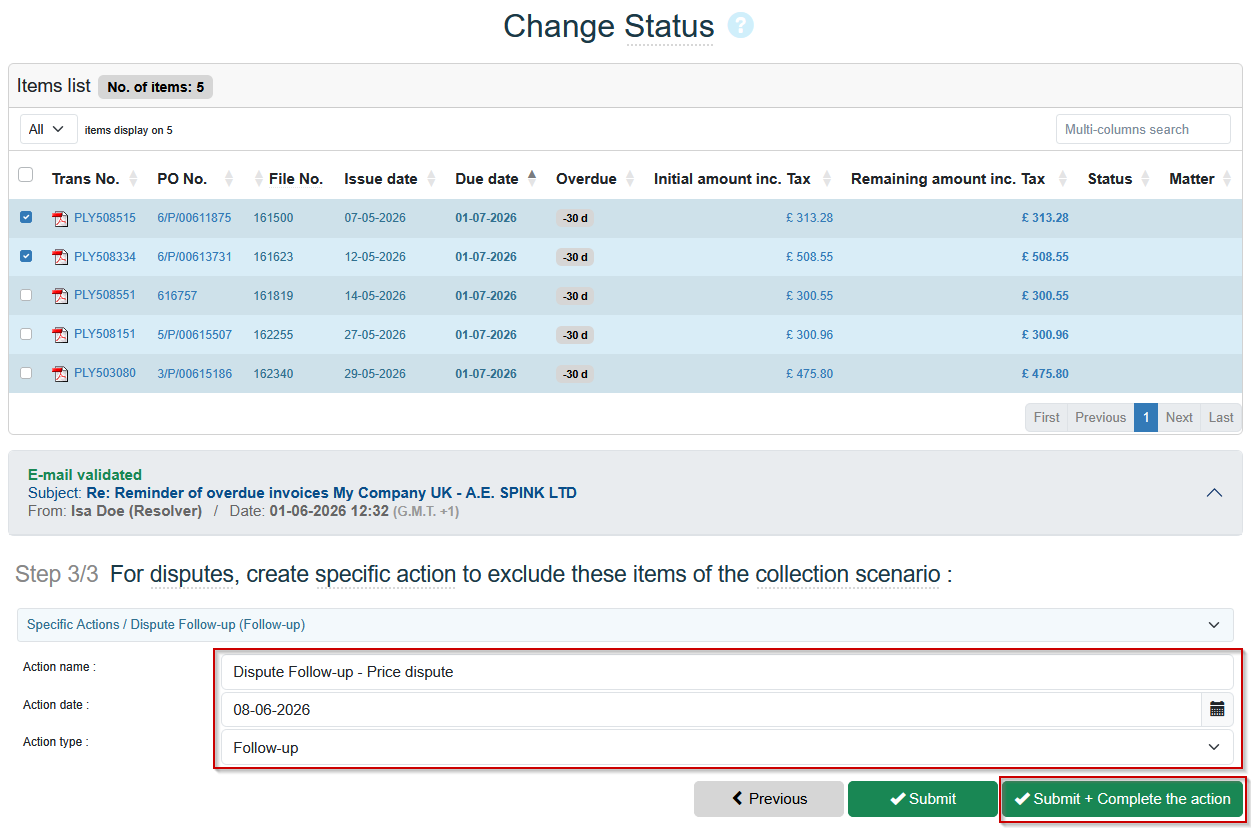Viewport: 1251px width, 828px height.
Task: Open the All items-display dropdown
Action: 49,129
